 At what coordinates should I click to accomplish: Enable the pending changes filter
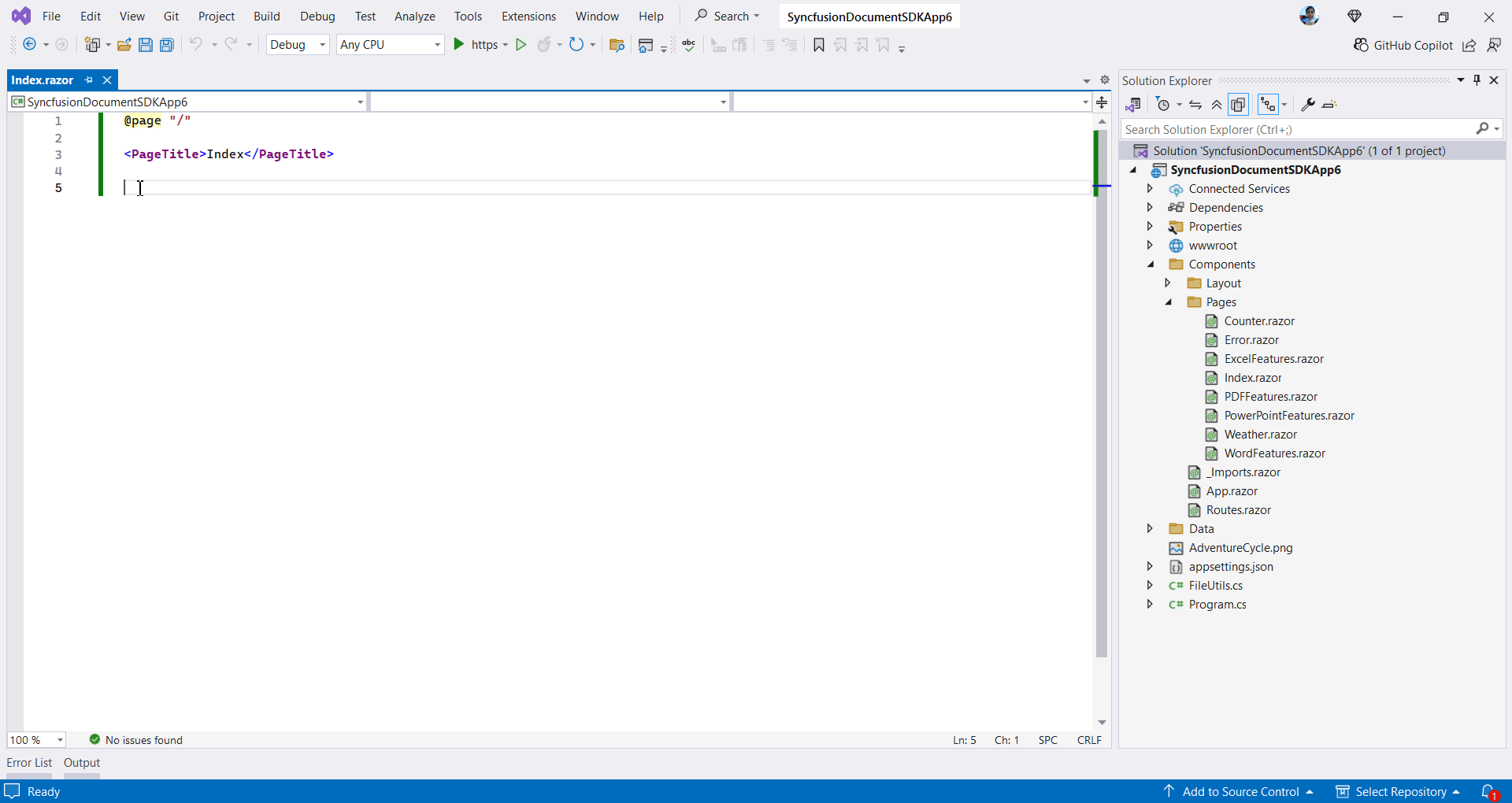tap(1164, 104)
